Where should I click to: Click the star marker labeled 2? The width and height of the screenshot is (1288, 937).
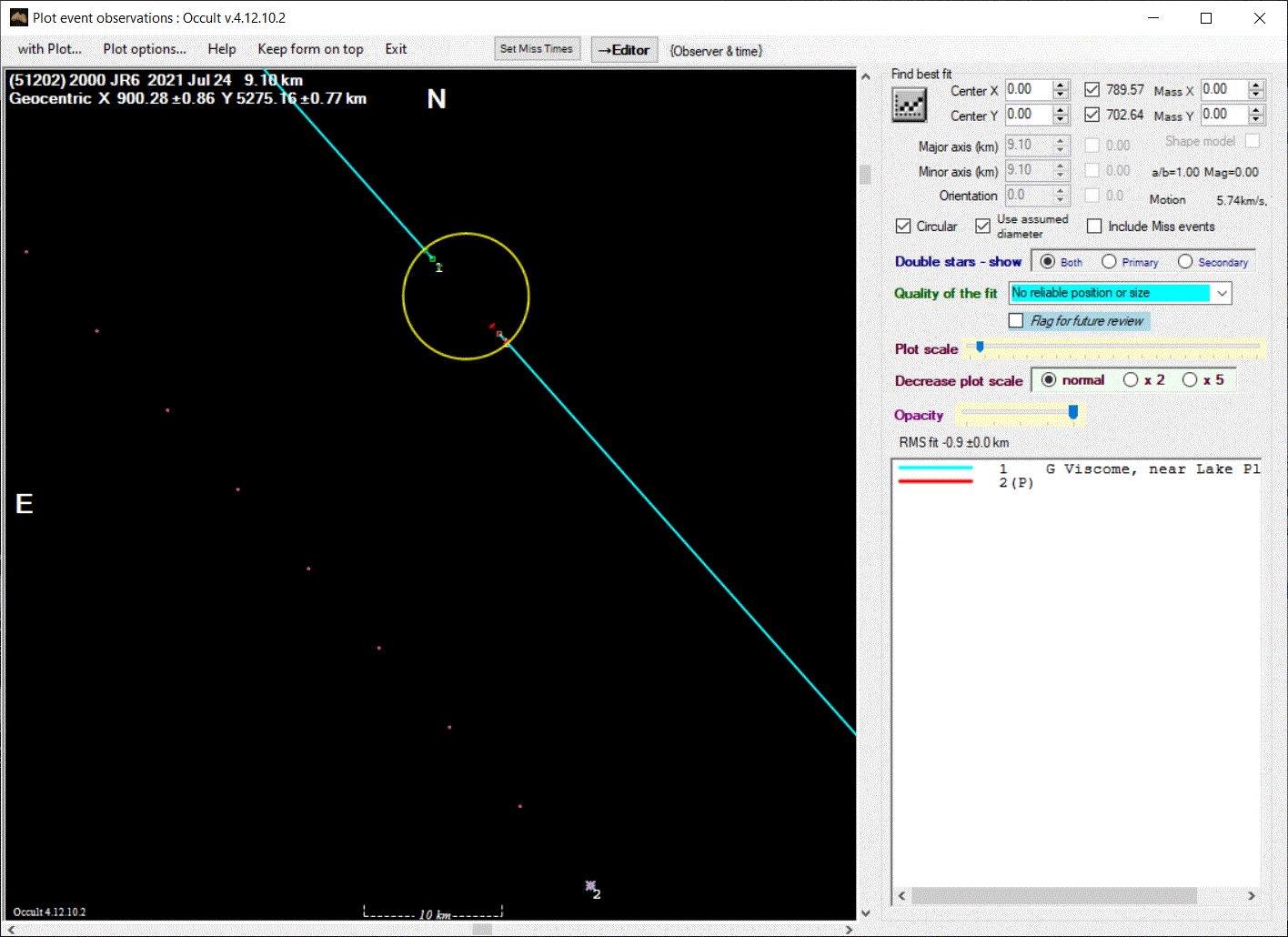pos(590,886)
